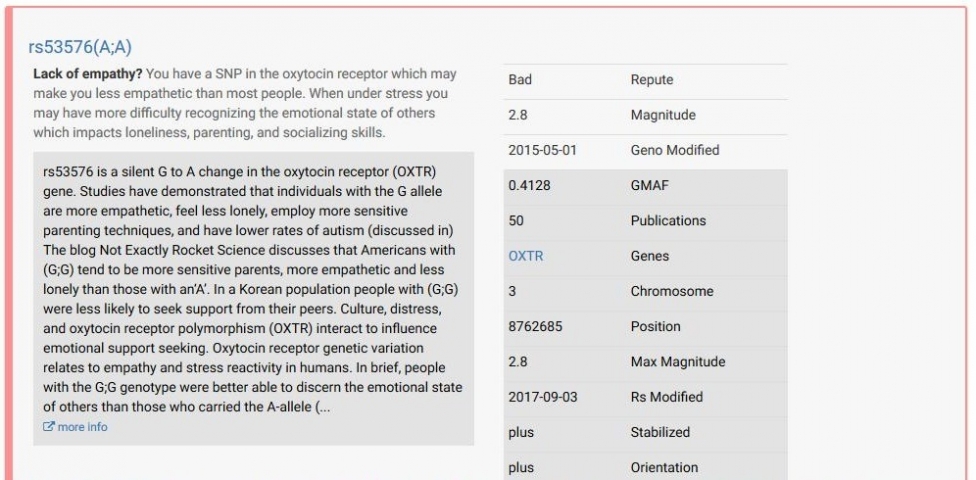Image resolution: width=976 pixels, height=480 pixels.
Task: Click the "Stabilized" row label
Action: [660, 433]
